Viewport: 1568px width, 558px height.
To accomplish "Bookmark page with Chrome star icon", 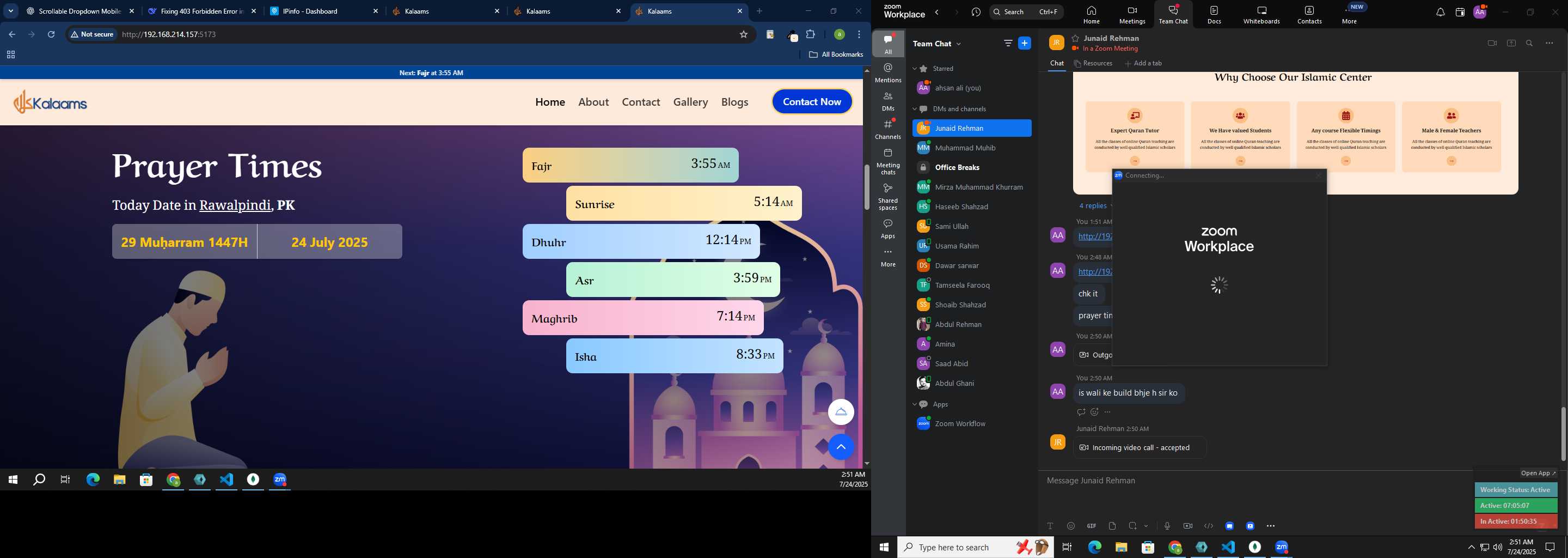I will click(743, 35).
